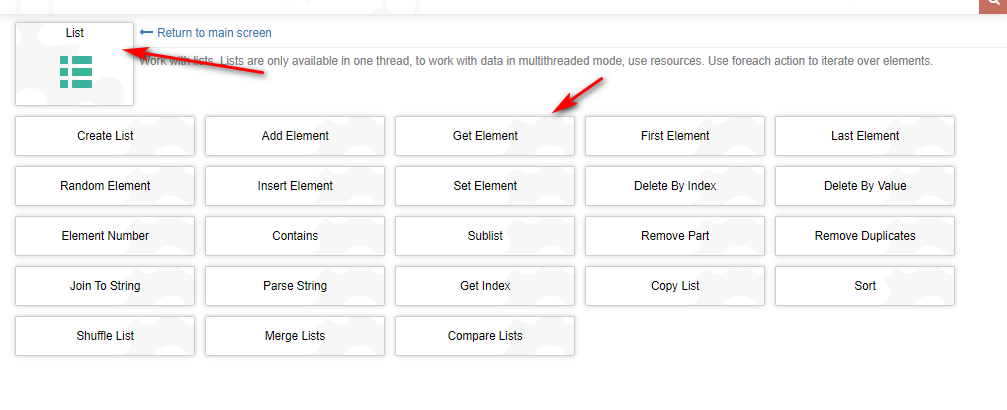Pick the Random Element action
This screenshot has height=410, width=1007.
(x=105, y=186)
